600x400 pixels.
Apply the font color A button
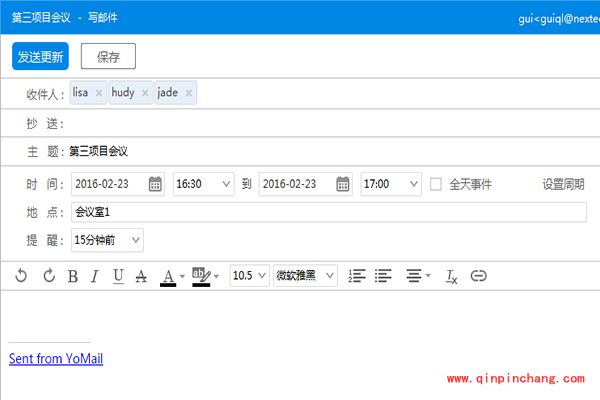(168, 277)
